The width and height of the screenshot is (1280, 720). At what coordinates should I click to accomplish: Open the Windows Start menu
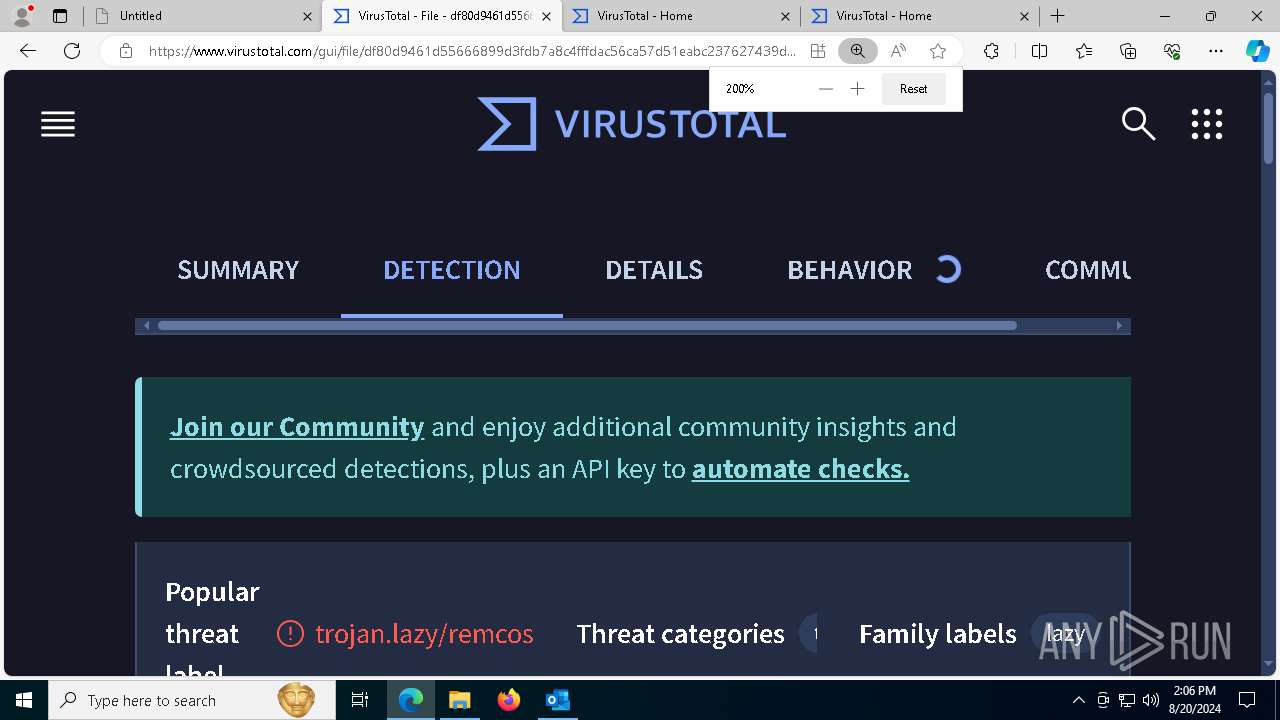24,700
